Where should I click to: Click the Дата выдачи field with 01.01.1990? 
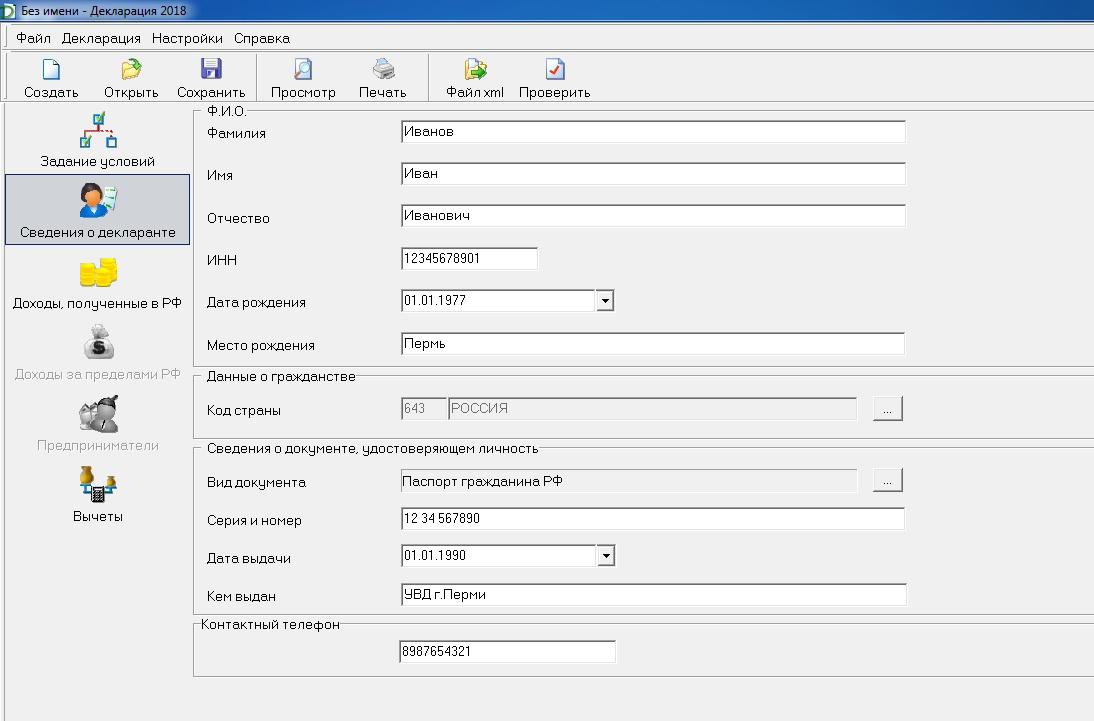pyautogui.click(x=499, y=556)
